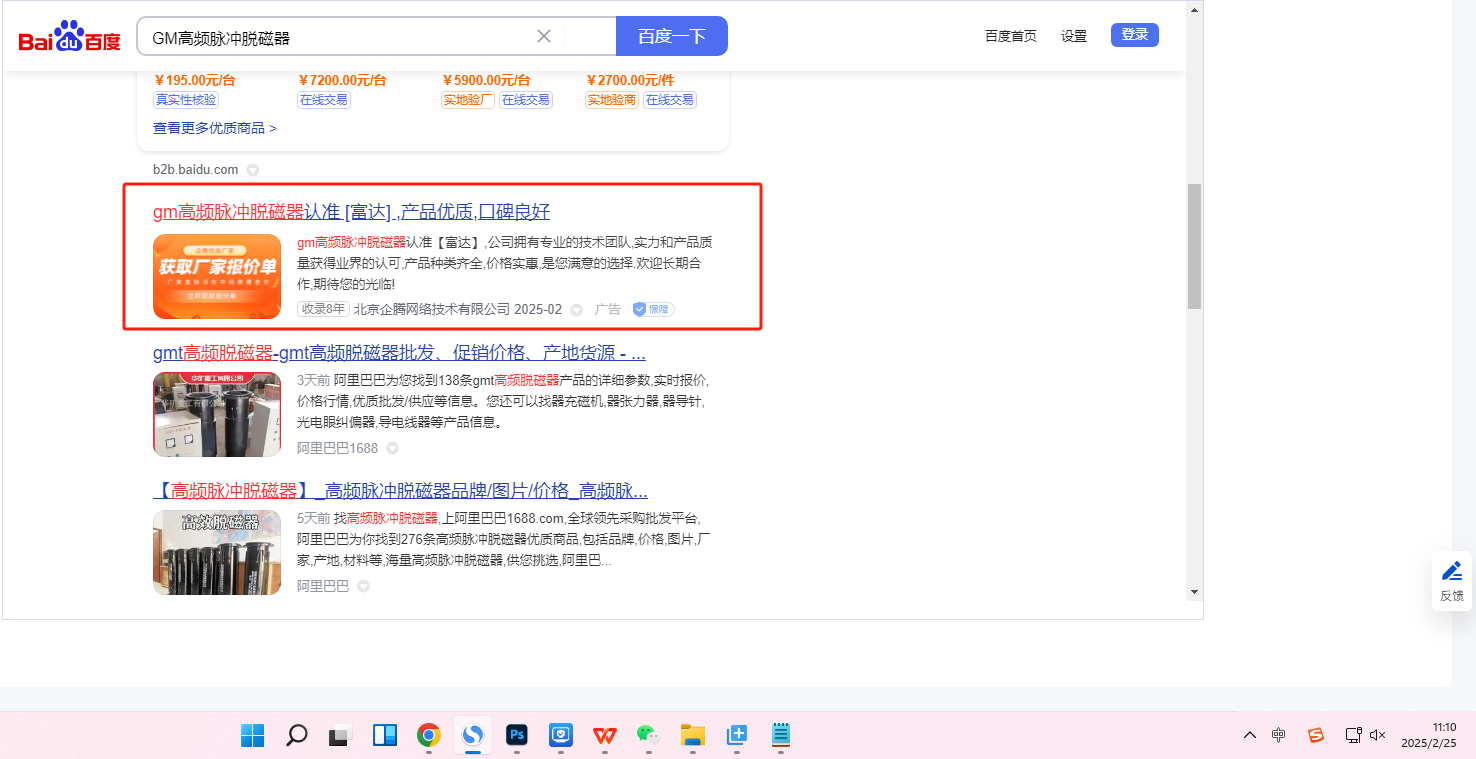
Task: Toggle the 中 Chinese input mode indicator
Action: point(1279,735)
